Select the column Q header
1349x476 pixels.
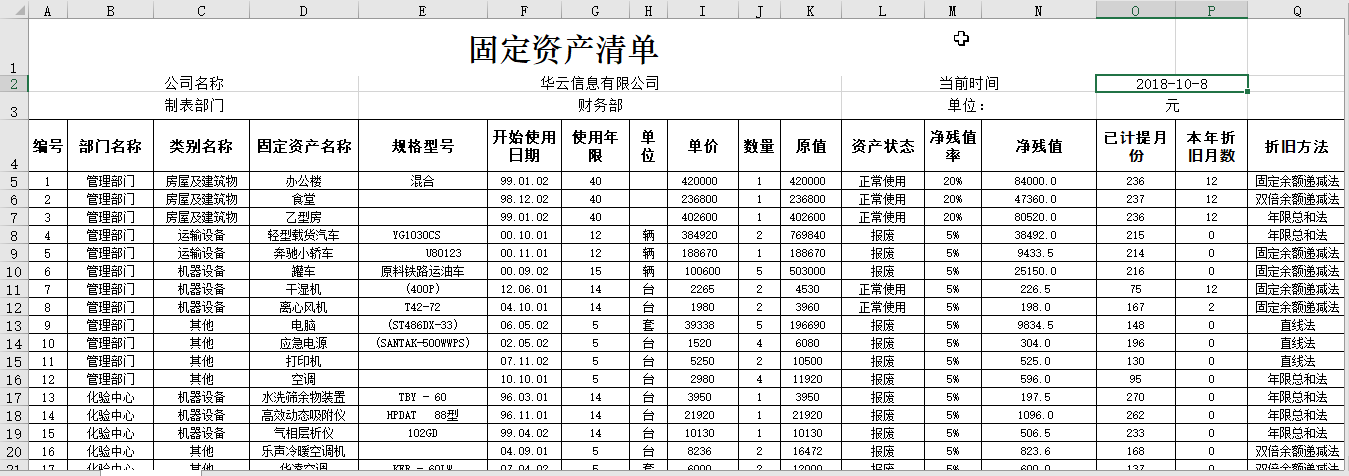(x=1297, y=9)
